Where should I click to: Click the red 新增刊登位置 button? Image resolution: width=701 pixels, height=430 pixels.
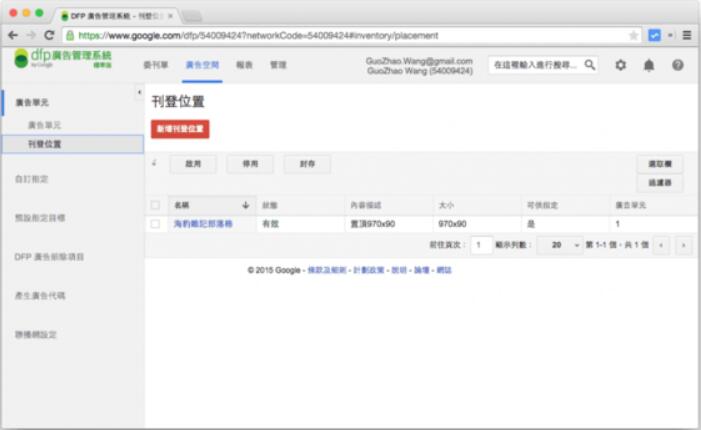click(180, 129)
